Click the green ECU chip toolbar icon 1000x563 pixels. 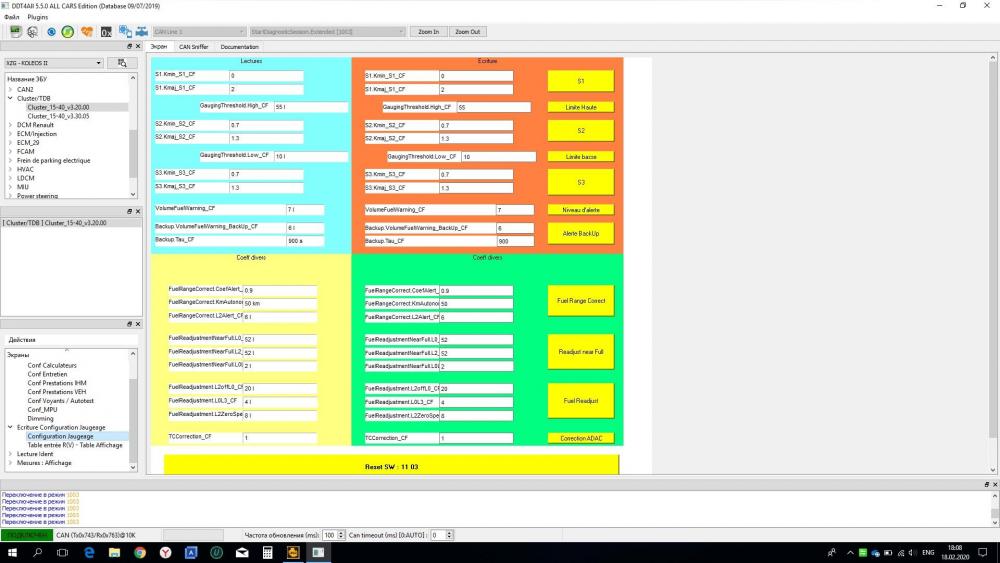coord(15,31)
